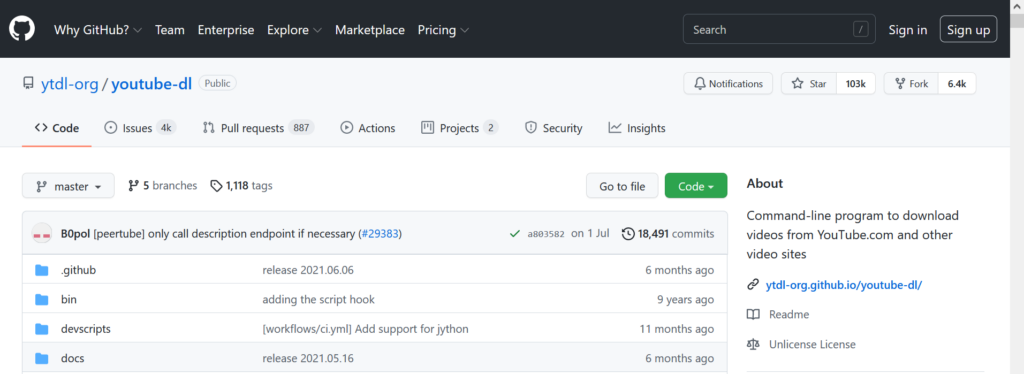
Task: Star the youtube-dl repository
Action: [x=809, y=84]
